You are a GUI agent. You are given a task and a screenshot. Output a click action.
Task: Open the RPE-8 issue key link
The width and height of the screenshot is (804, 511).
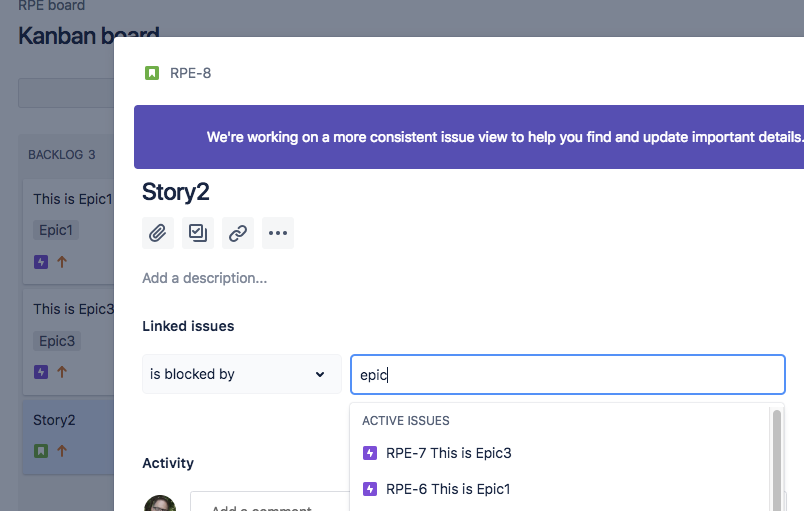190,73
